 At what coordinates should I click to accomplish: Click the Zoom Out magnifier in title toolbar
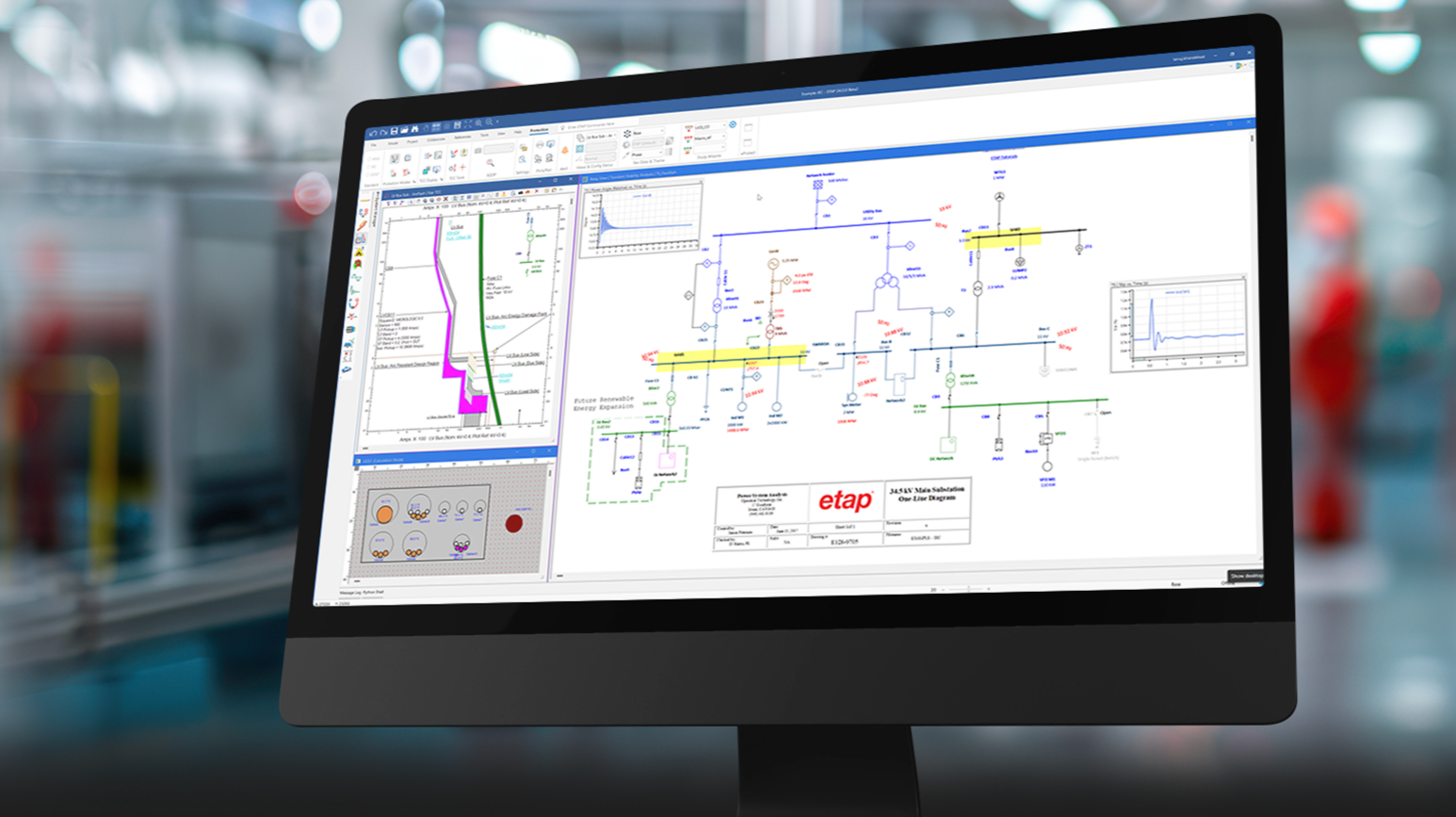pos(489,123)
